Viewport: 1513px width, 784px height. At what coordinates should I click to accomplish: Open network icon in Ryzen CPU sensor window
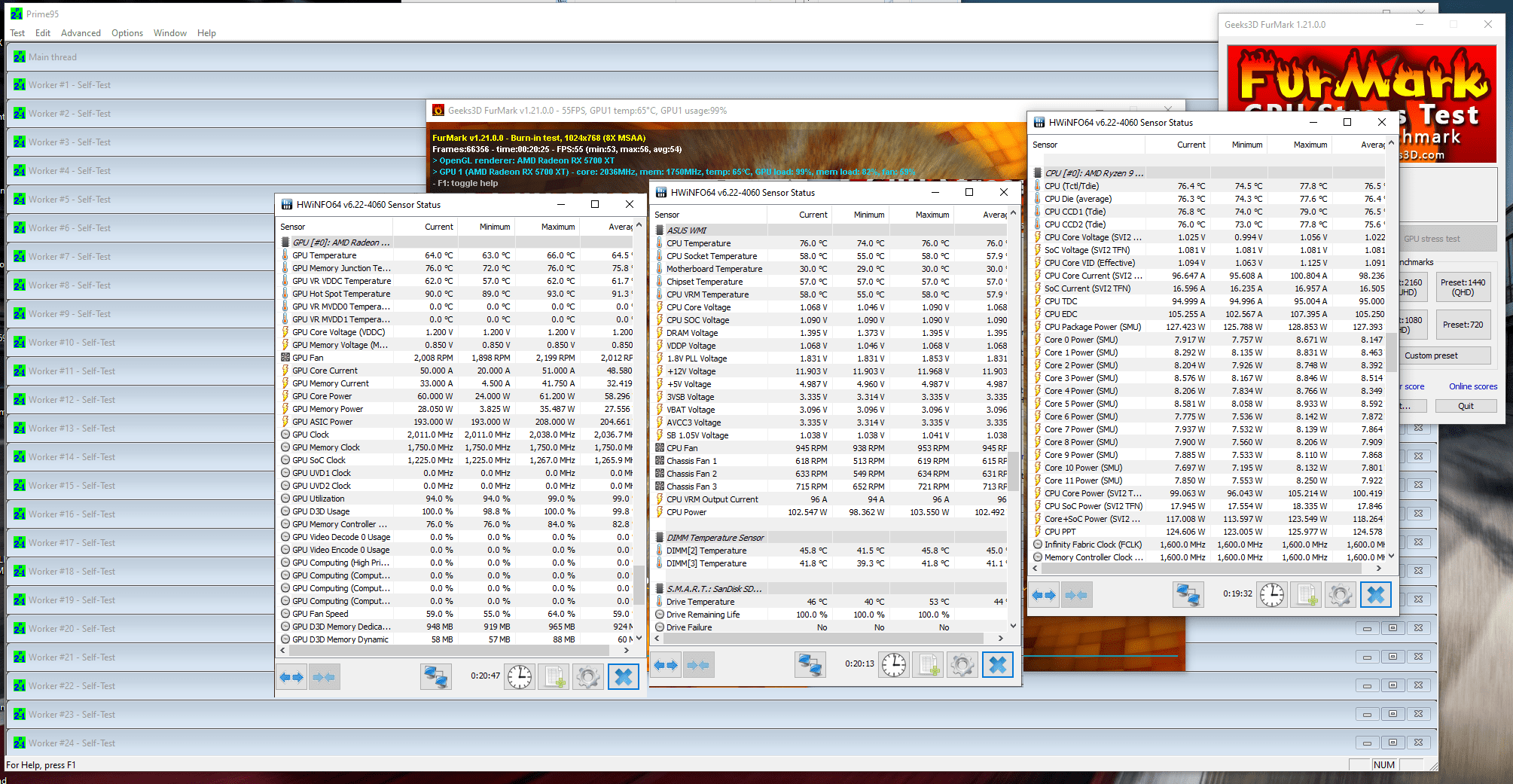point(1188,595)
